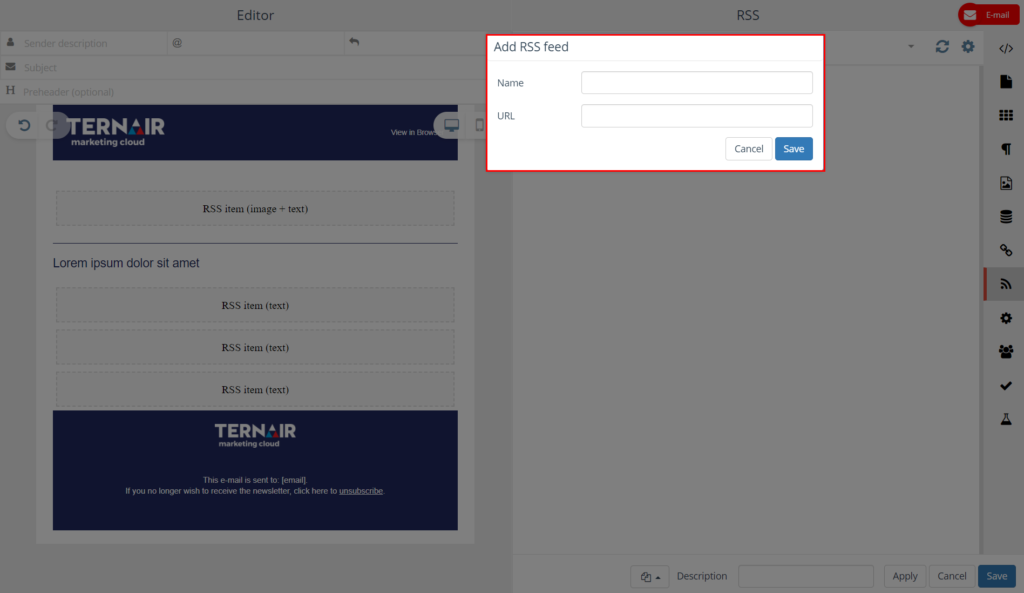The image size is (1024, 593).
Task: Save the new RSS feed in dialog
Action: (x=793, y=149)
